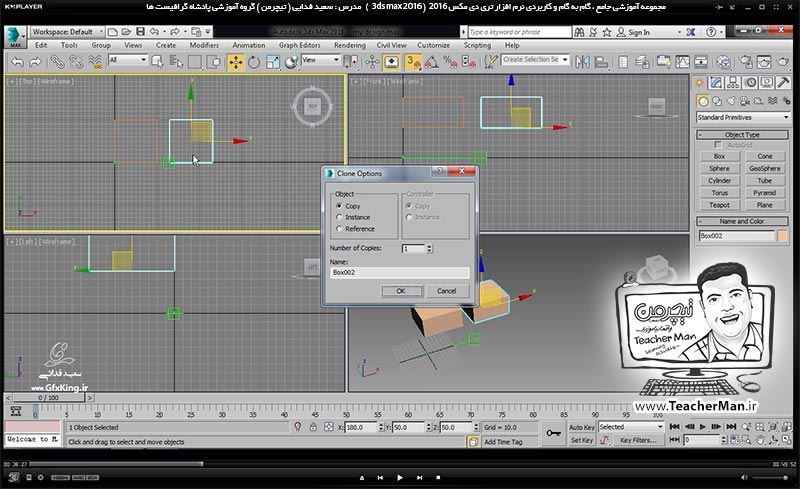Click the Number of Copies spinner arrows
Viewport: 800px width, 489px height.
pos(429,249)
